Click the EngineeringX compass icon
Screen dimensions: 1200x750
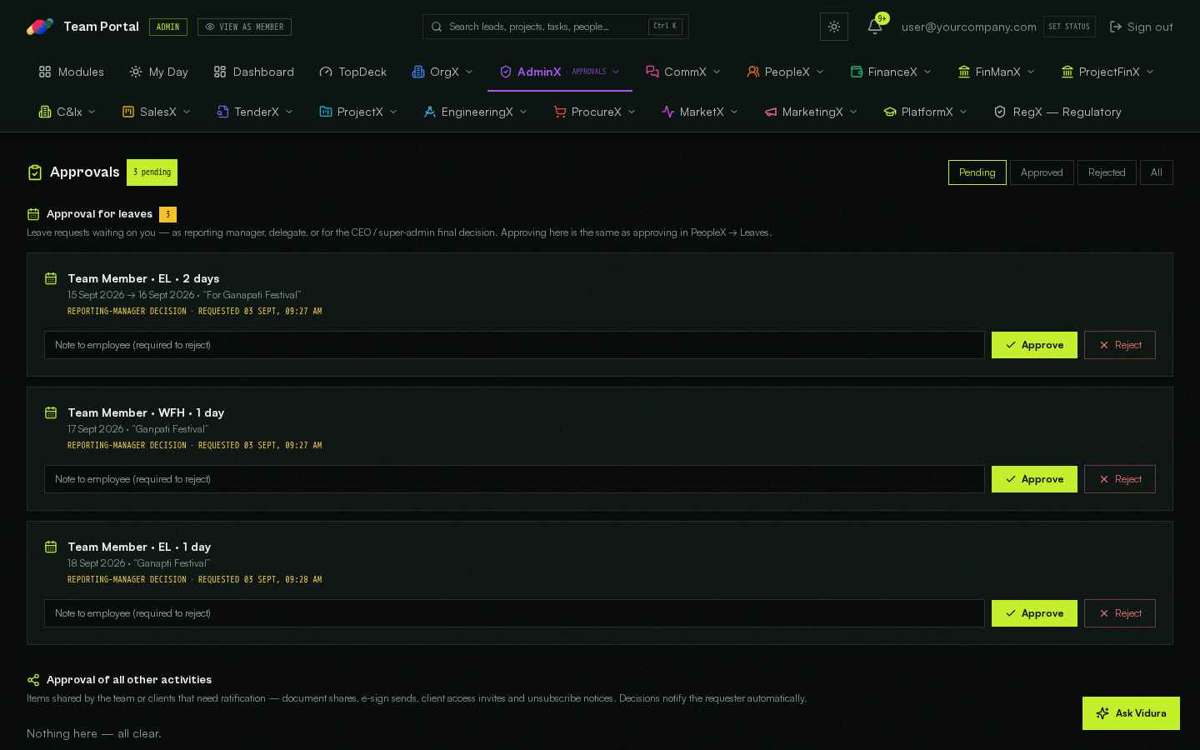[430, 112]
